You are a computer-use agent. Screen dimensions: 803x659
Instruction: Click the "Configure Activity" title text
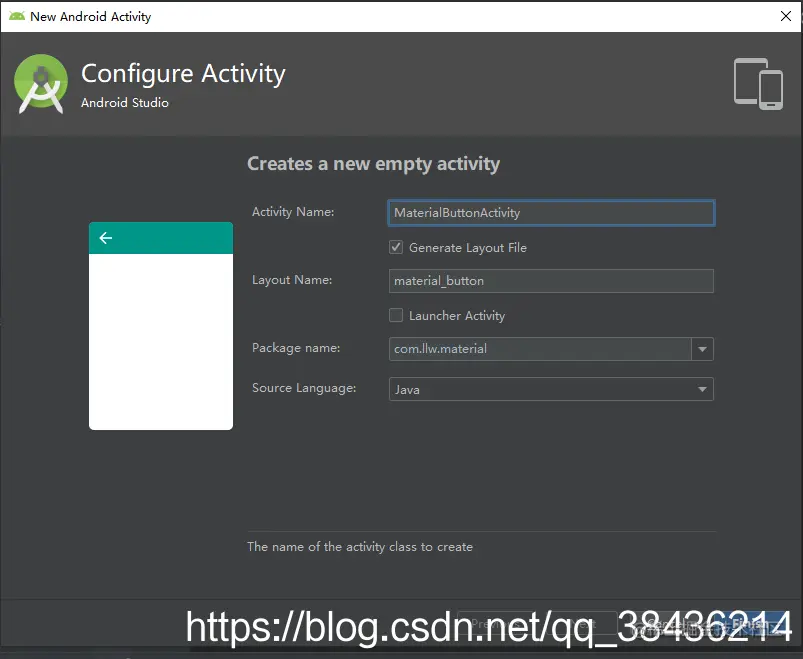[183, 74]
